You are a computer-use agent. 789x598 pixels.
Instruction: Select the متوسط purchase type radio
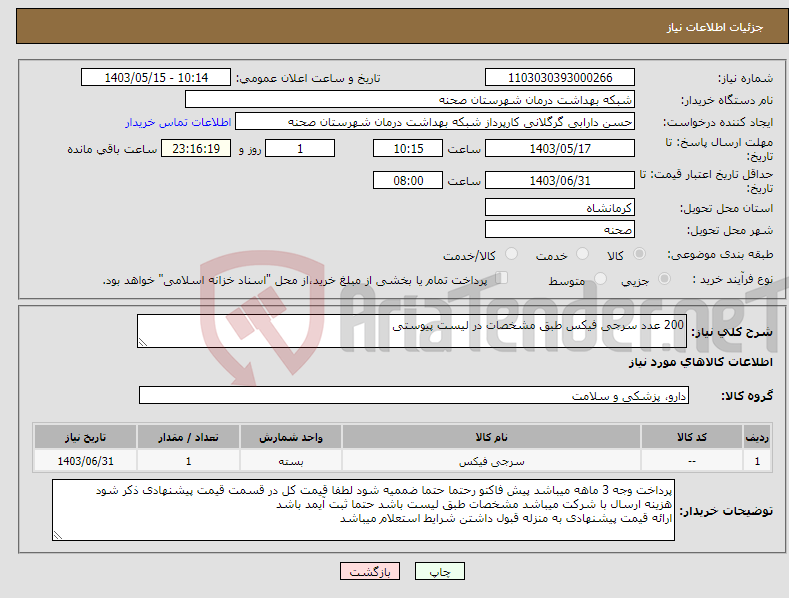pyautogui.click(x=600, y=278)
